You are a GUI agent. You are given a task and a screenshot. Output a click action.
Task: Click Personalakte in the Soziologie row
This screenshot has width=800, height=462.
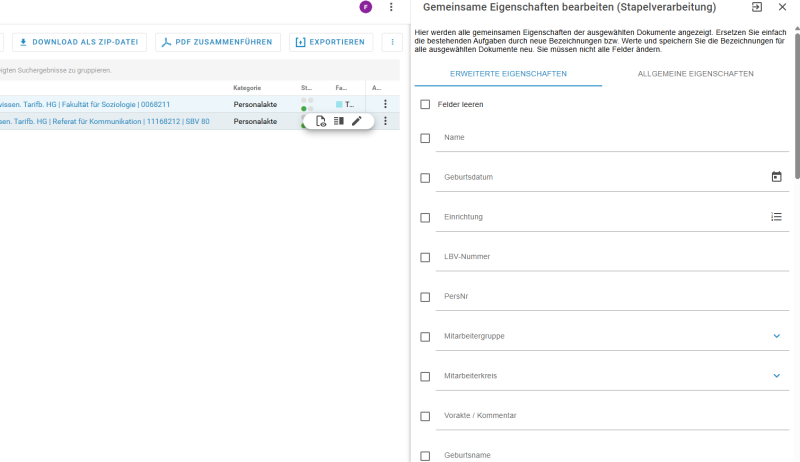click(255, 104)
